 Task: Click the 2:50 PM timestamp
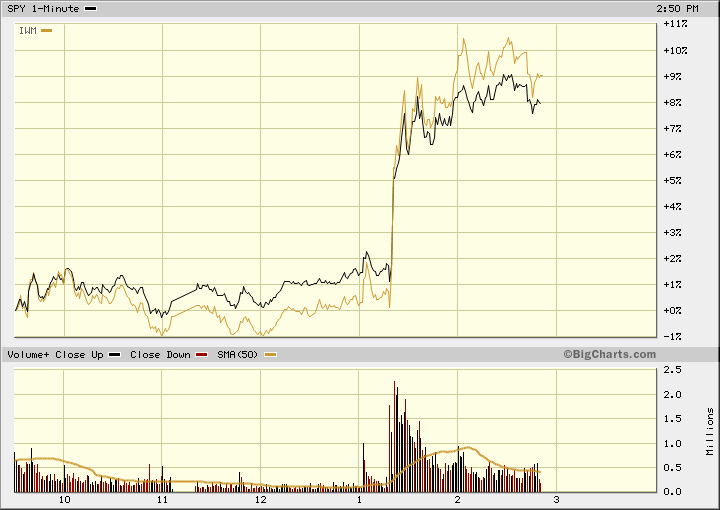(x=676, y=8)
